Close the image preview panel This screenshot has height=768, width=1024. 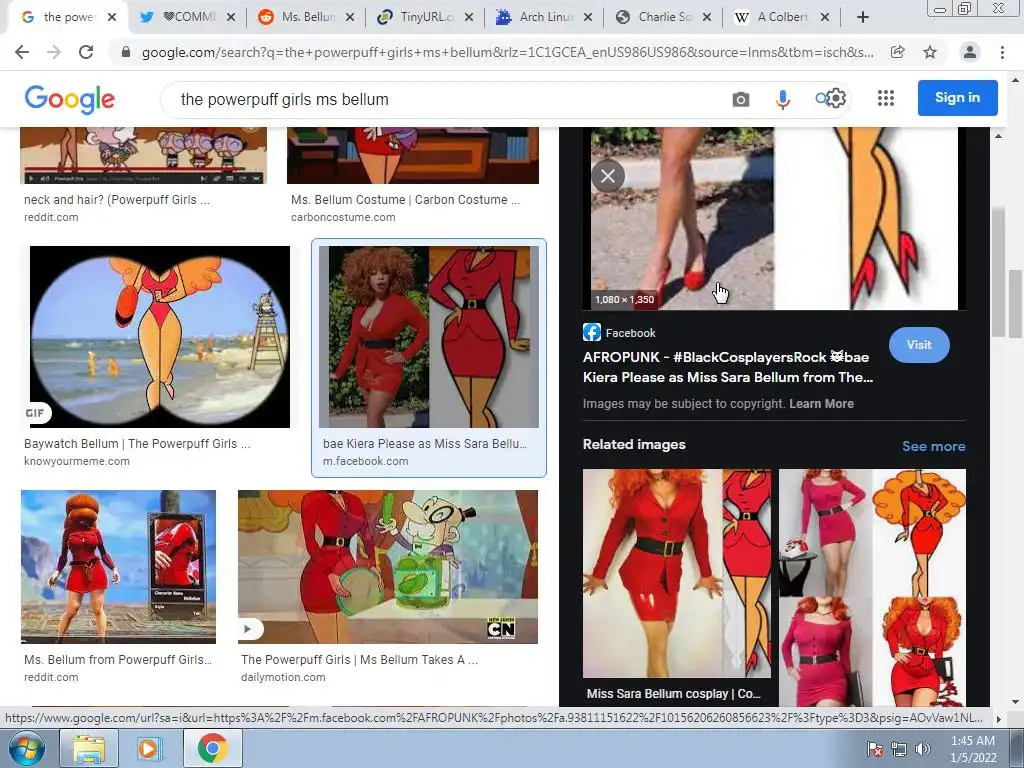608,176
